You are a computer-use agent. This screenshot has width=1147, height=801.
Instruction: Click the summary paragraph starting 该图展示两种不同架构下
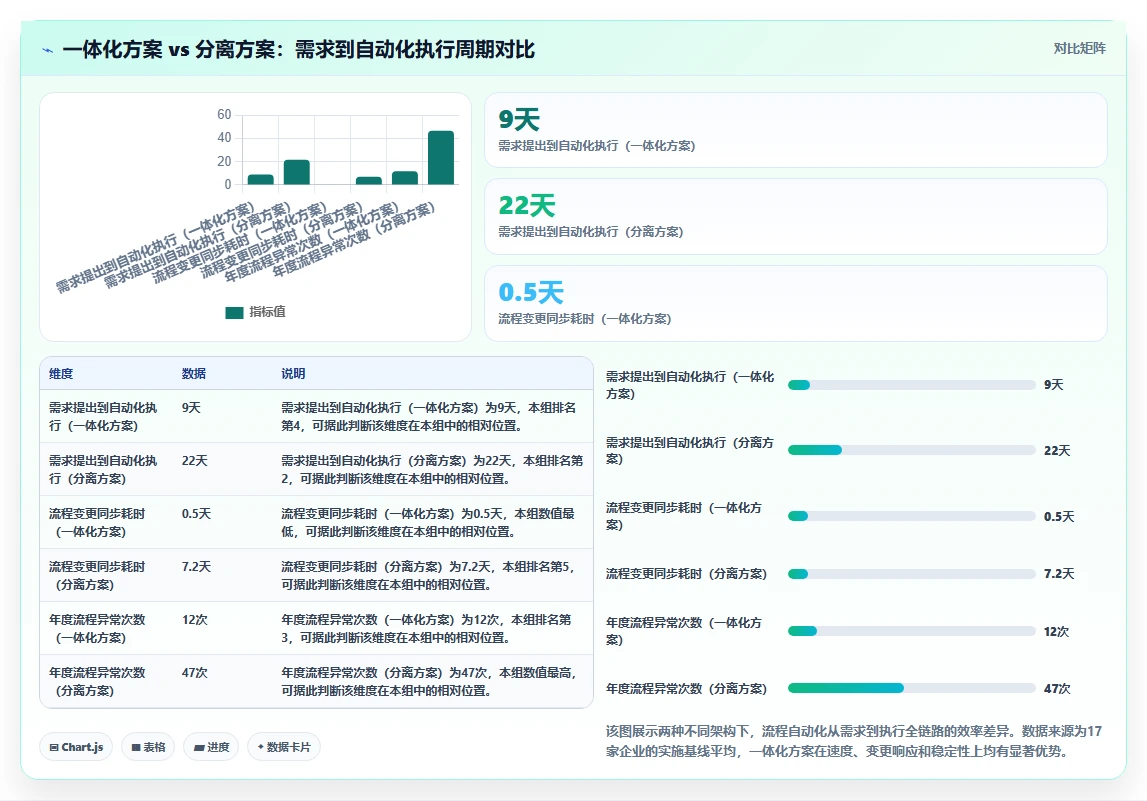pos(854,741)
